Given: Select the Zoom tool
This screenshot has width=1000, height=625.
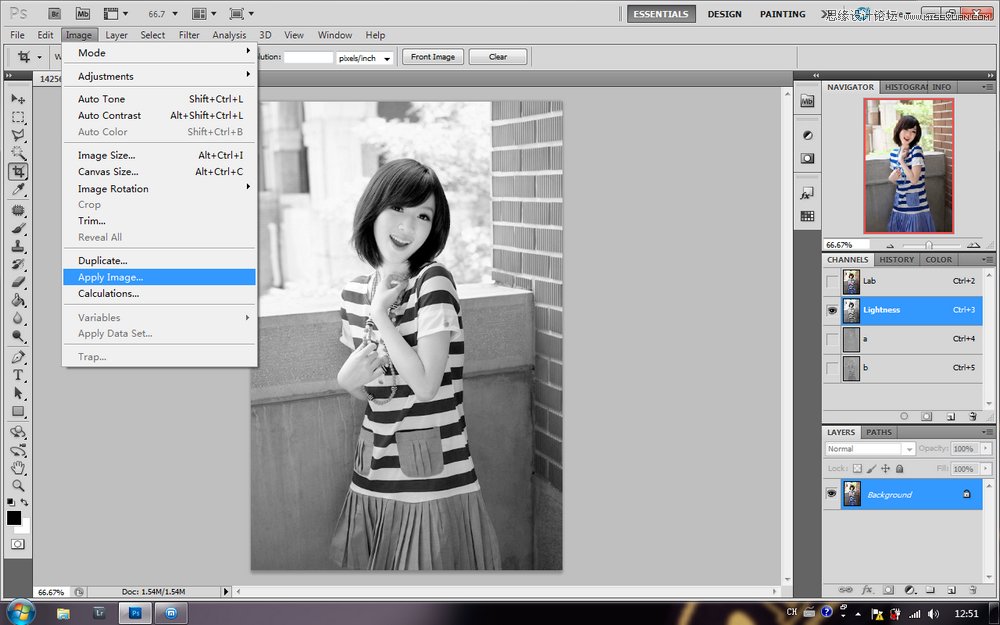Looking at the screenshot, I should [x=18, y=483].
